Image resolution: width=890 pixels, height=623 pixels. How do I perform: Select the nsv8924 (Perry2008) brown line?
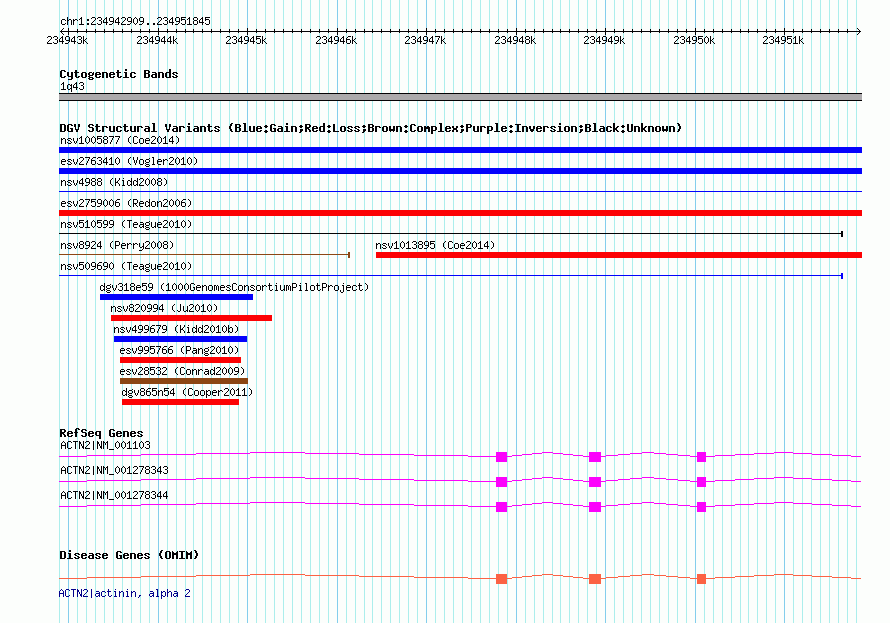click(x=204, y=255)
